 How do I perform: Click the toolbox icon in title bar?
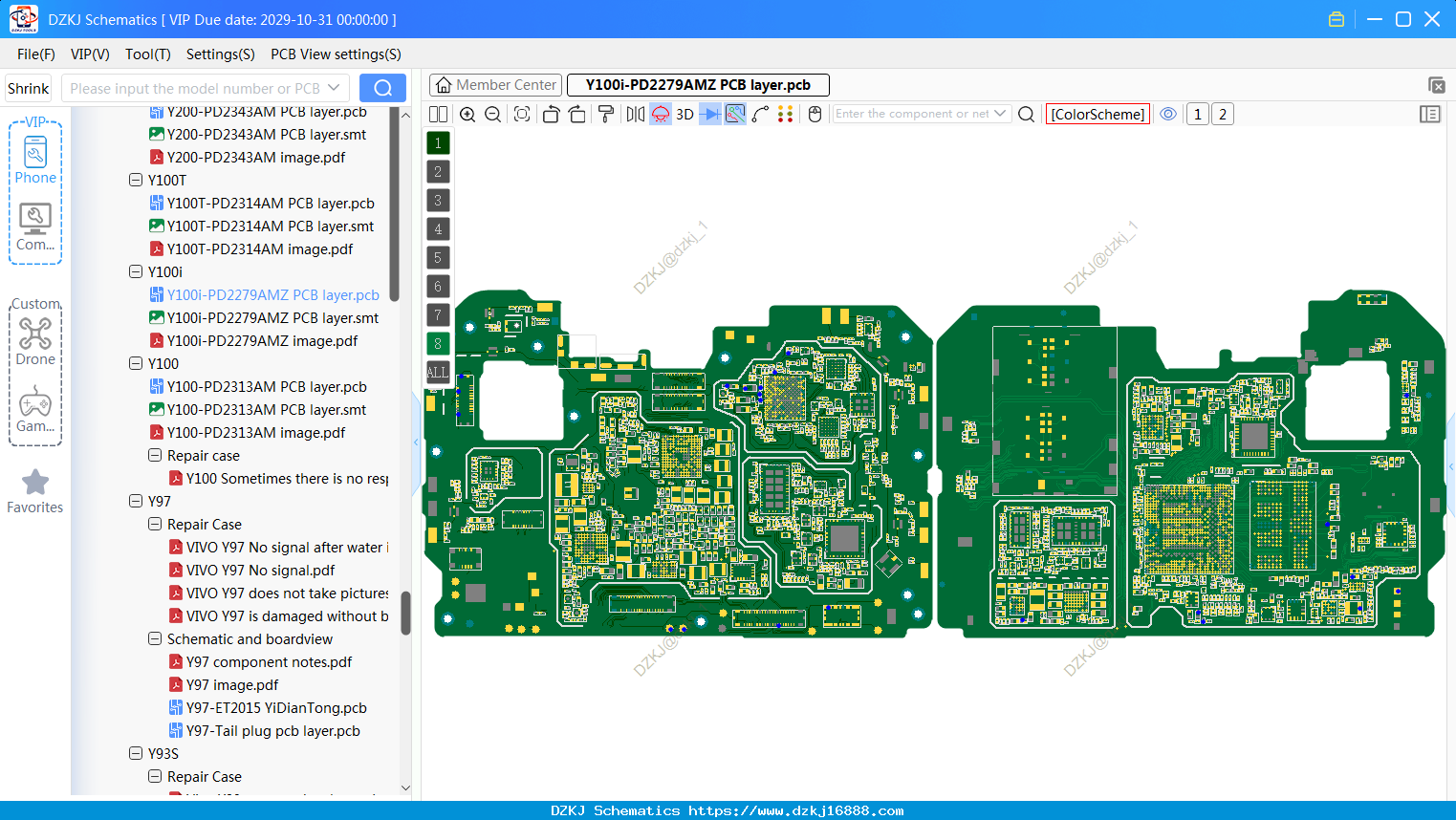[x=1336, y=19]
